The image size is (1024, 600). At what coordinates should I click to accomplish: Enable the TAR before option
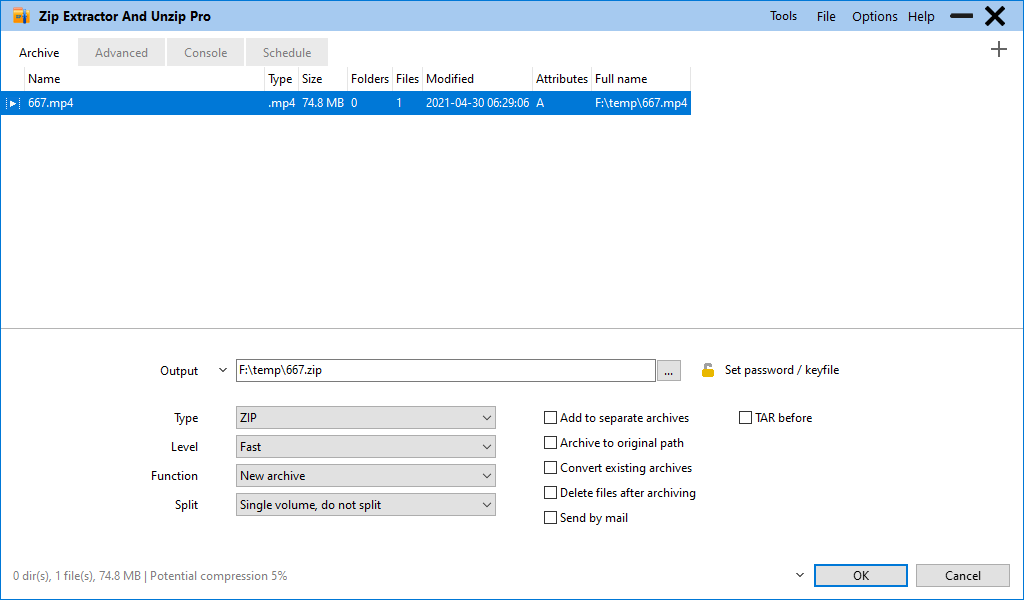tap(745, 418)
